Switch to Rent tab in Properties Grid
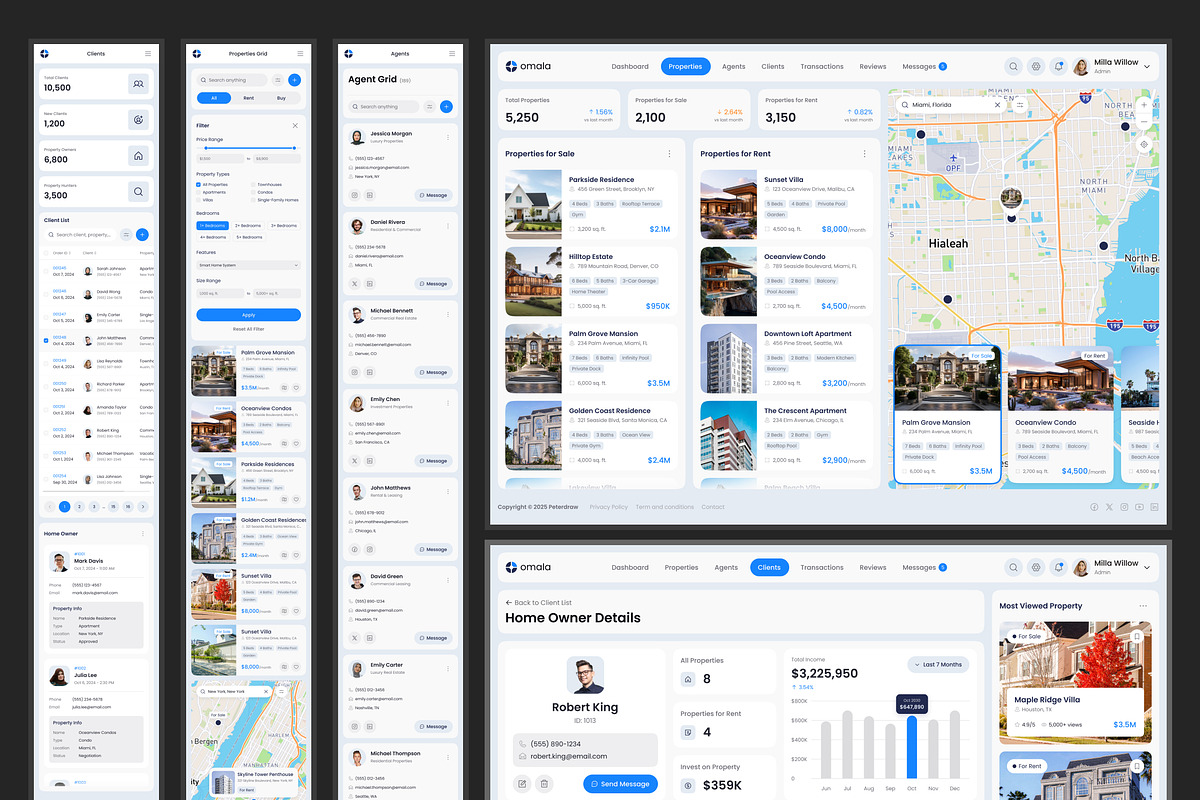 [248, 98]
